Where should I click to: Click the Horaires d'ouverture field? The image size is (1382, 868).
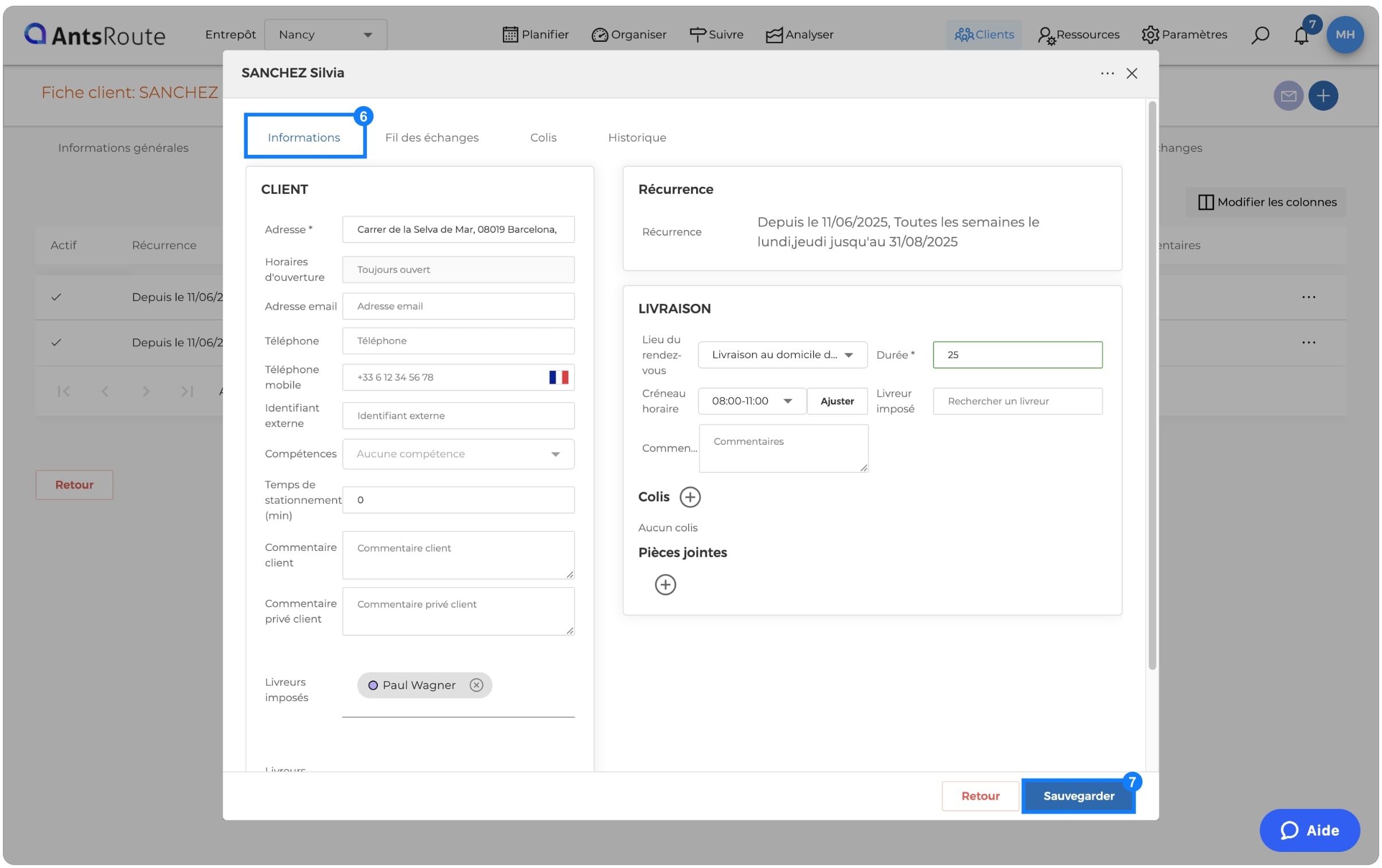[458, 269]
